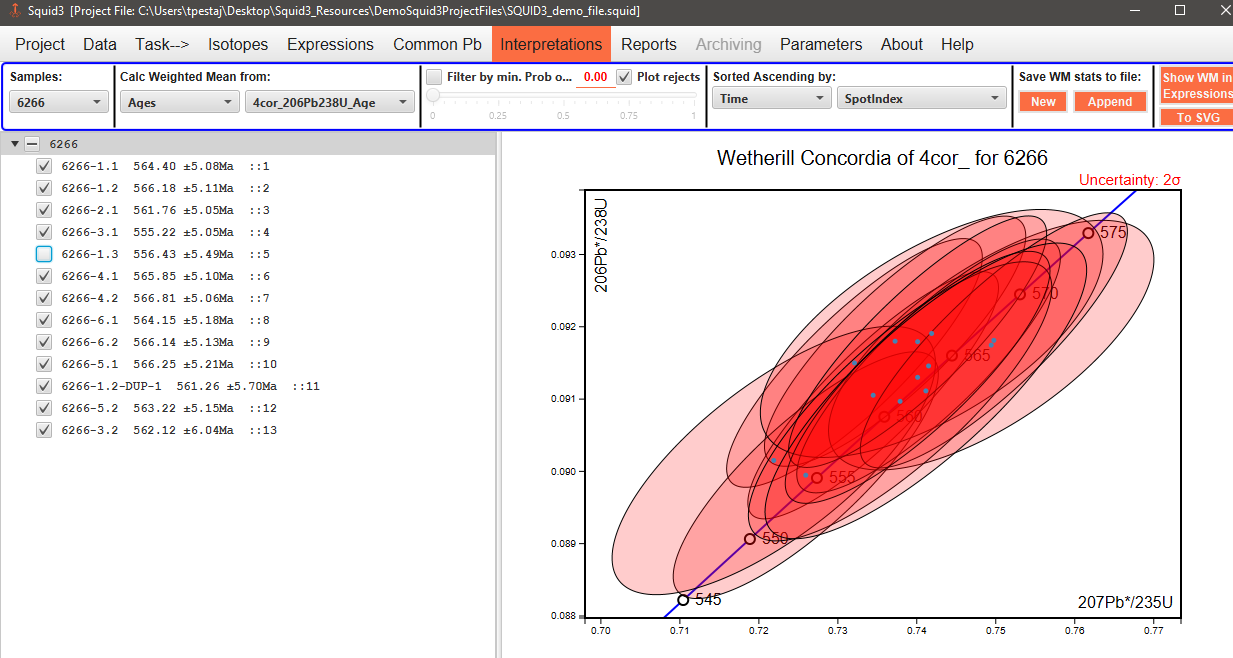Open the Reports menu
The image size is (1233, 658).
648,44
